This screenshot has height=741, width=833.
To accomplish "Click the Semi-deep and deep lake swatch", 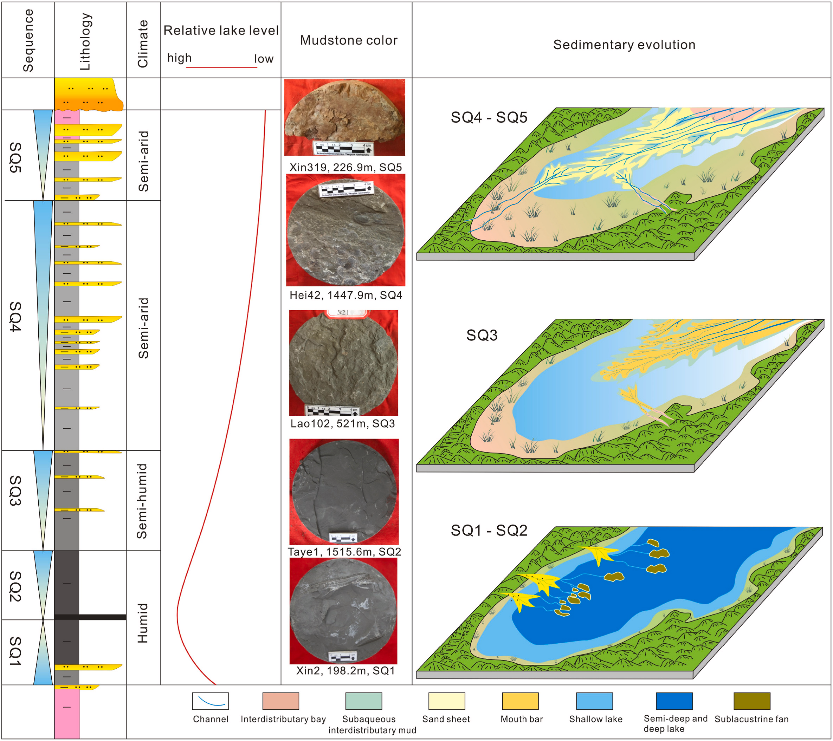I will (x=675, y=701).
